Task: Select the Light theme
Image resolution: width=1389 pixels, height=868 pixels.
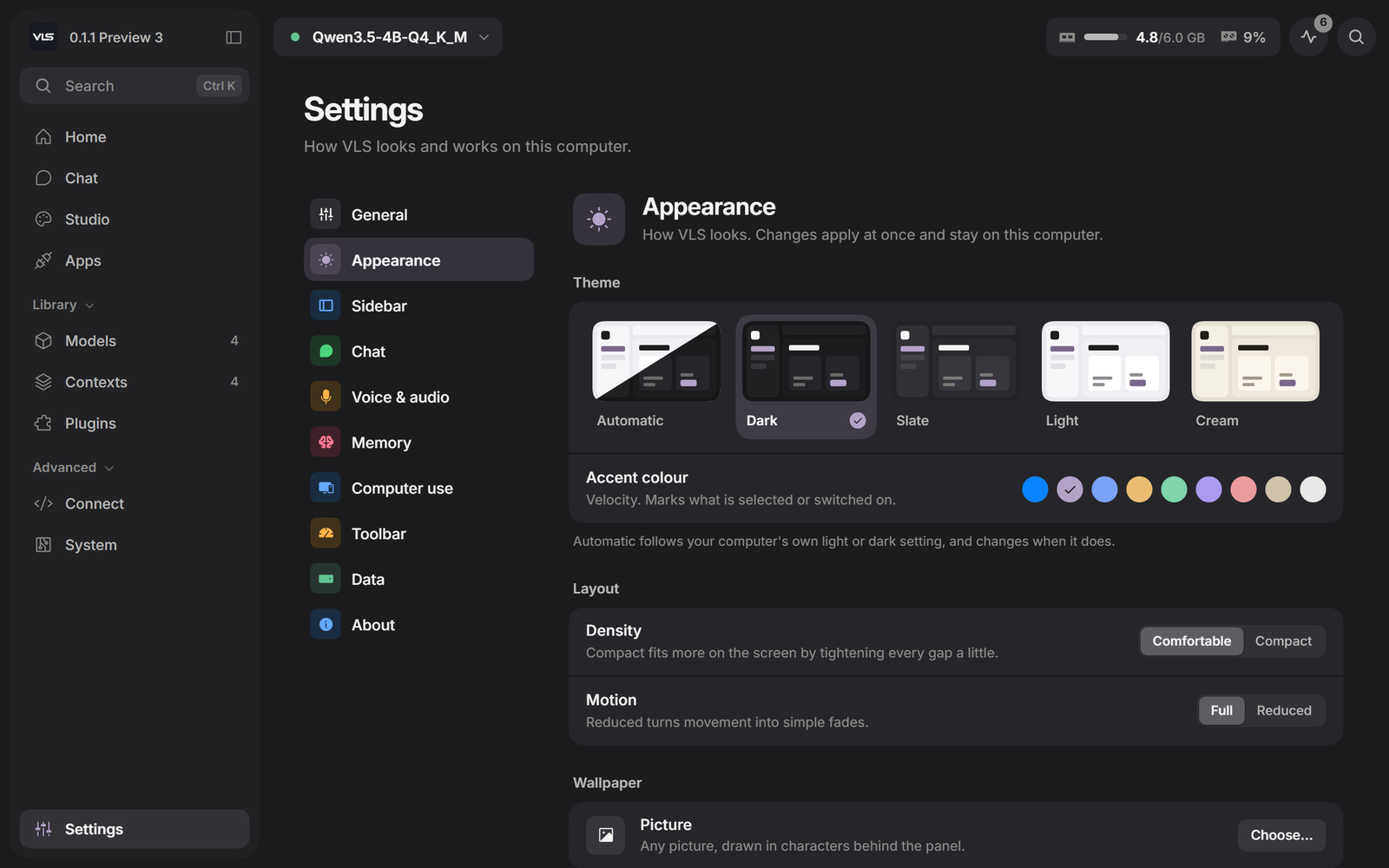Action: (x=1105, y=377)
